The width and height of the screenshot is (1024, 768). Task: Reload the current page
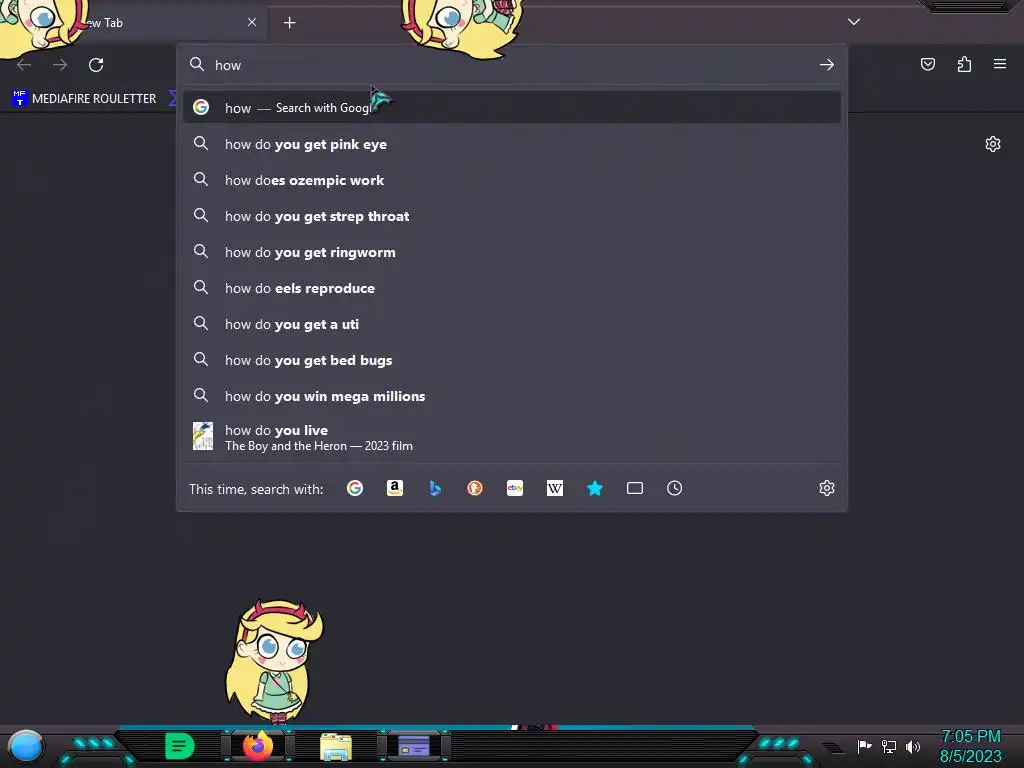tap(96, 65)
